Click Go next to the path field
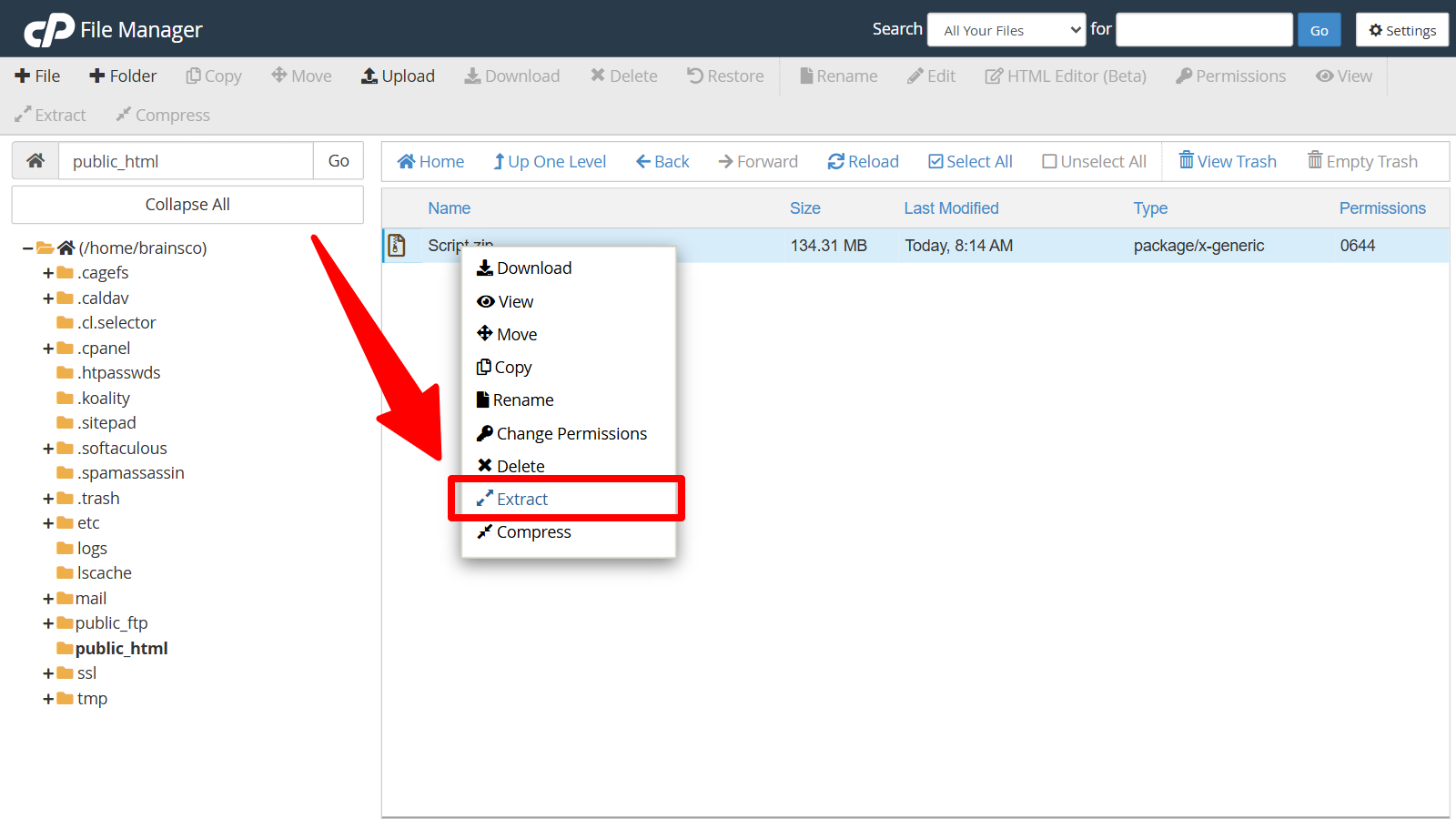This screenshot has height=819, width=1456. click(339, 161)
